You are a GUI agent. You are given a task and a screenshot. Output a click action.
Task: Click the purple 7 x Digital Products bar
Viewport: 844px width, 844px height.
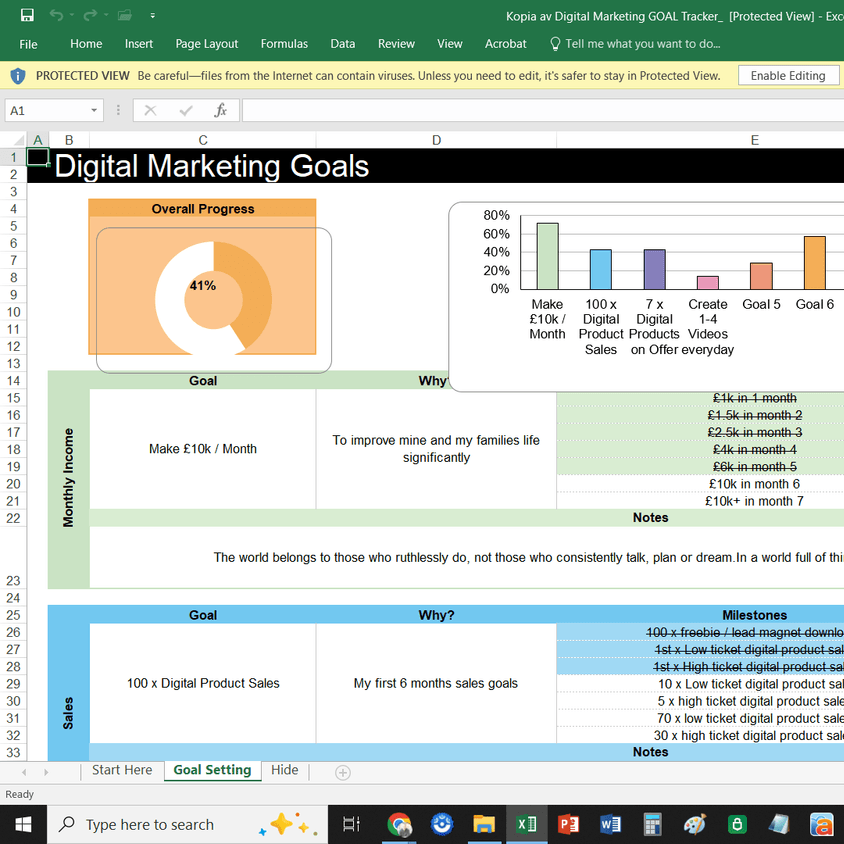pyautogui.click(x=655, y=270)
